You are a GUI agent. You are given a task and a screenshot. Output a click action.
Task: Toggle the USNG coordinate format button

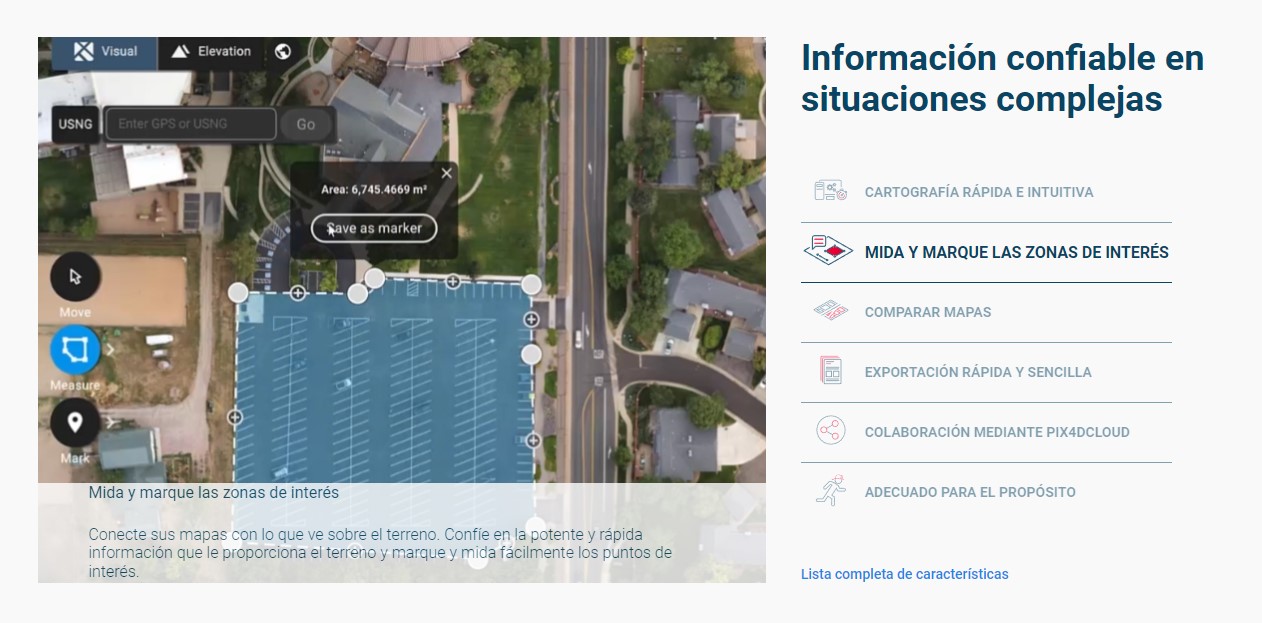(75, 124)
